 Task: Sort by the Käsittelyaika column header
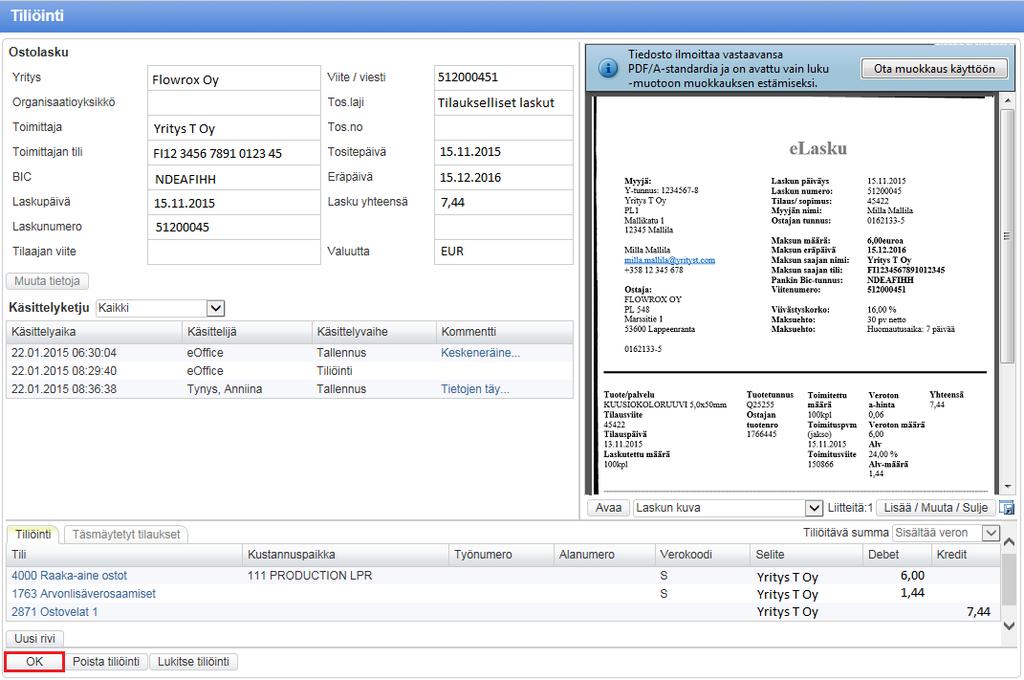[x=94, y=332]
